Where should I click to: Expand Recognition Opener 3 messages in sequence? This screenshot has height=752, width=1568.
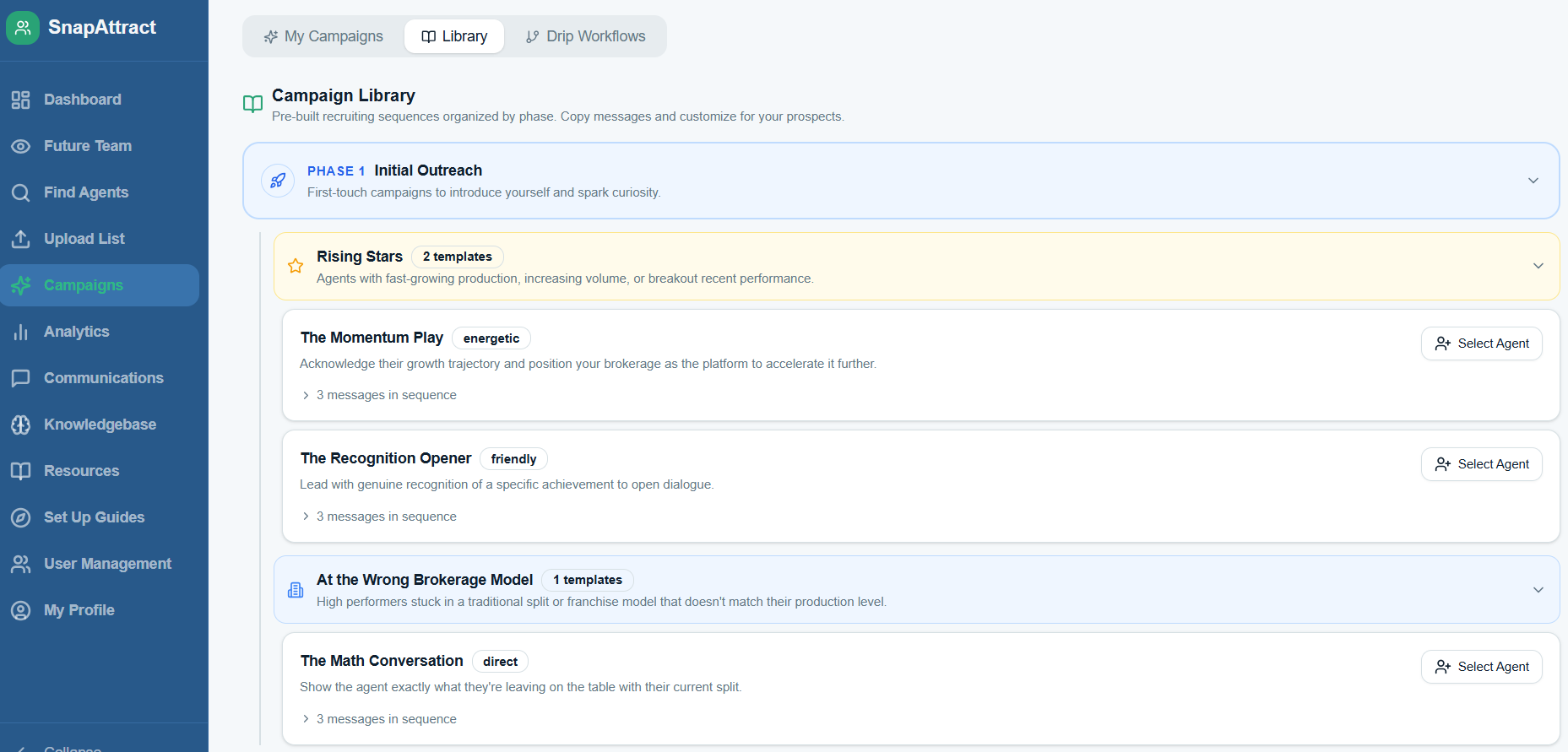click(x=379, y=517)
